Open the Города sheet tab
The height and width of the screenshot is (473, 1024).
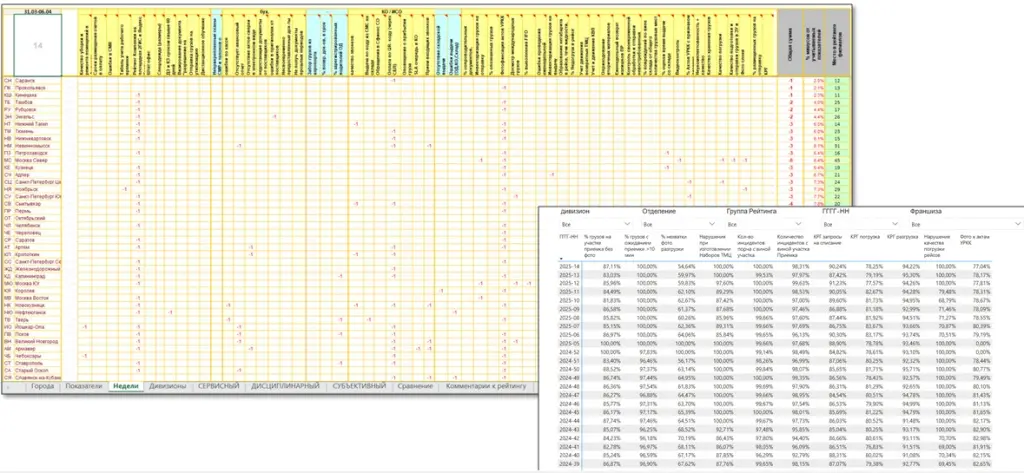pyautogui.click(x=43, y=385)
